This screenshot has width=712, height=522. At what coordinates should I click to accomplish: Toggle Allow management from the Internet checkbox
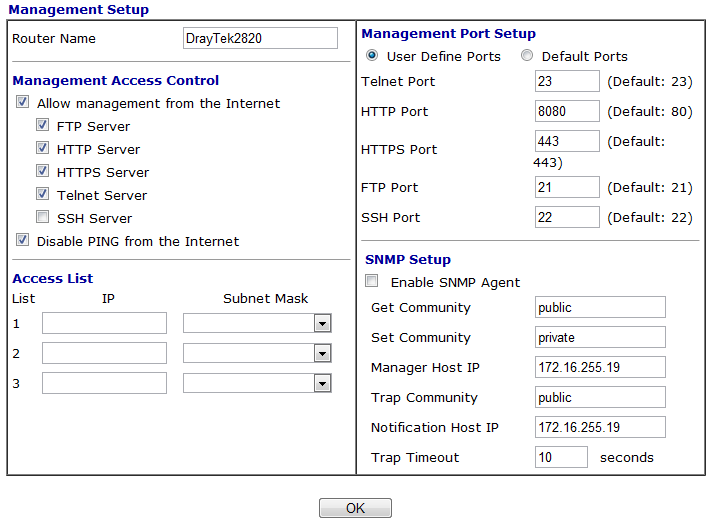pos(22,103)
